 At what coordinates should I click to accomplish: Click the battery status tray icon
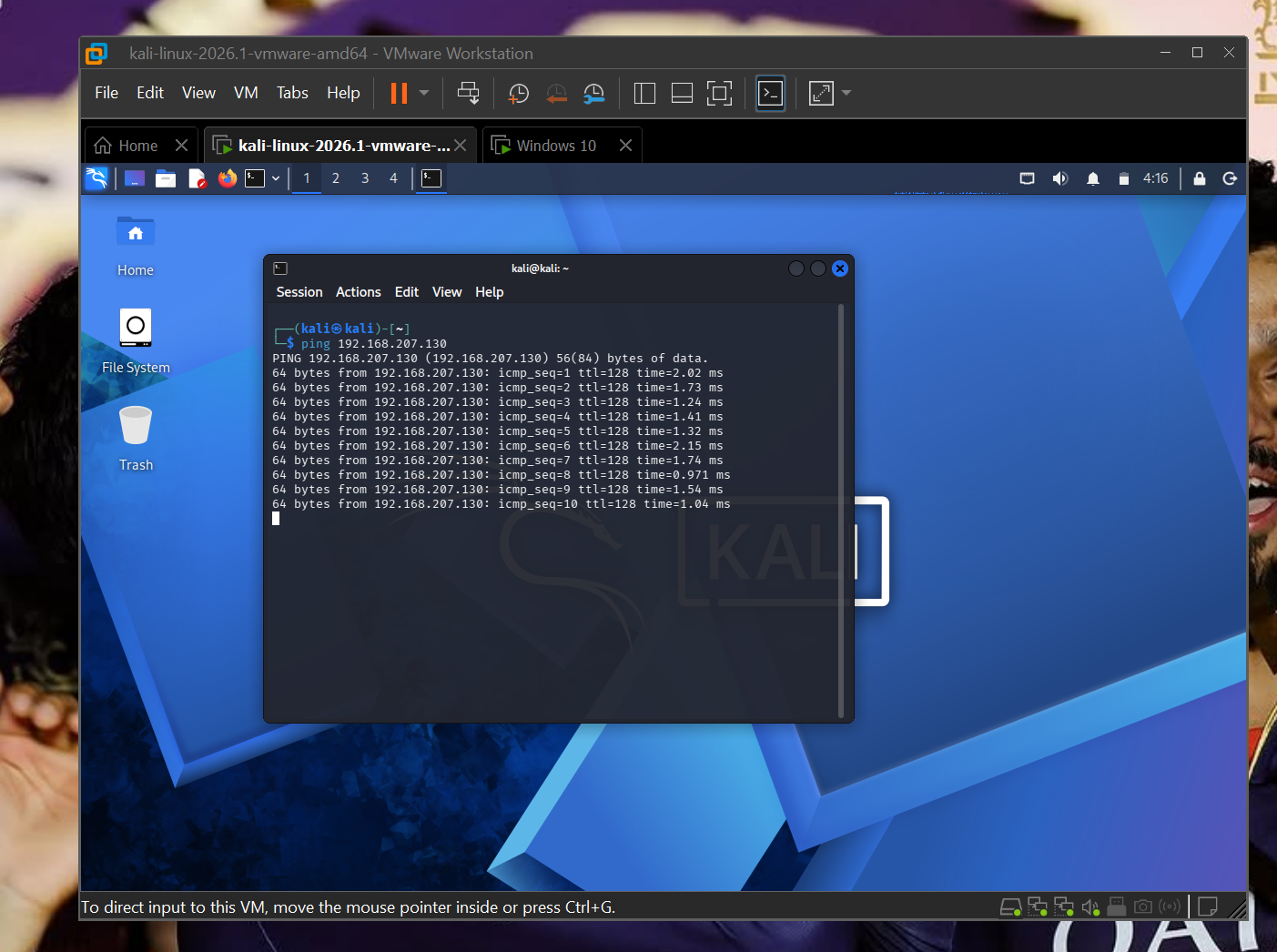click(x=1124, y=178)
